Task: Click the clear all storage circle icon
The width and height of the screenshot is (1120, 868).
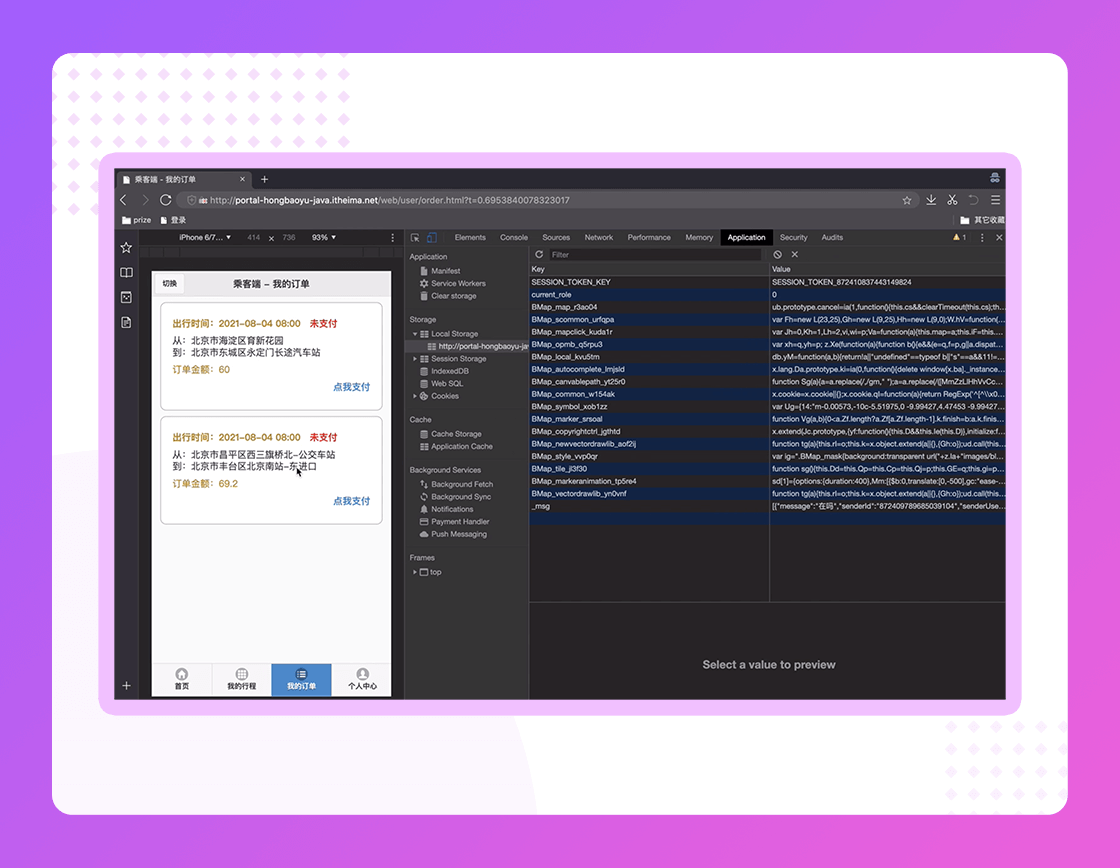Action: point(777,255)
